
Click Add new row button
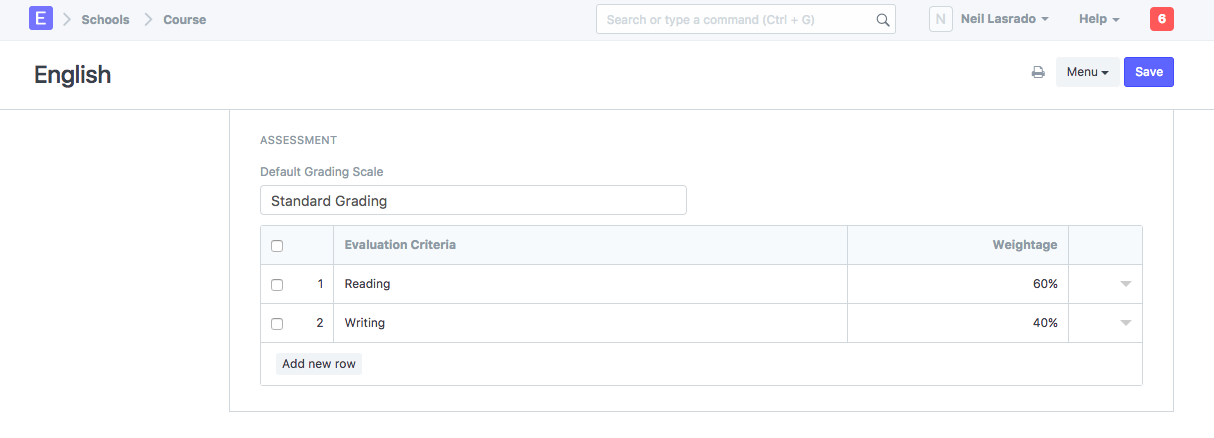319,364
